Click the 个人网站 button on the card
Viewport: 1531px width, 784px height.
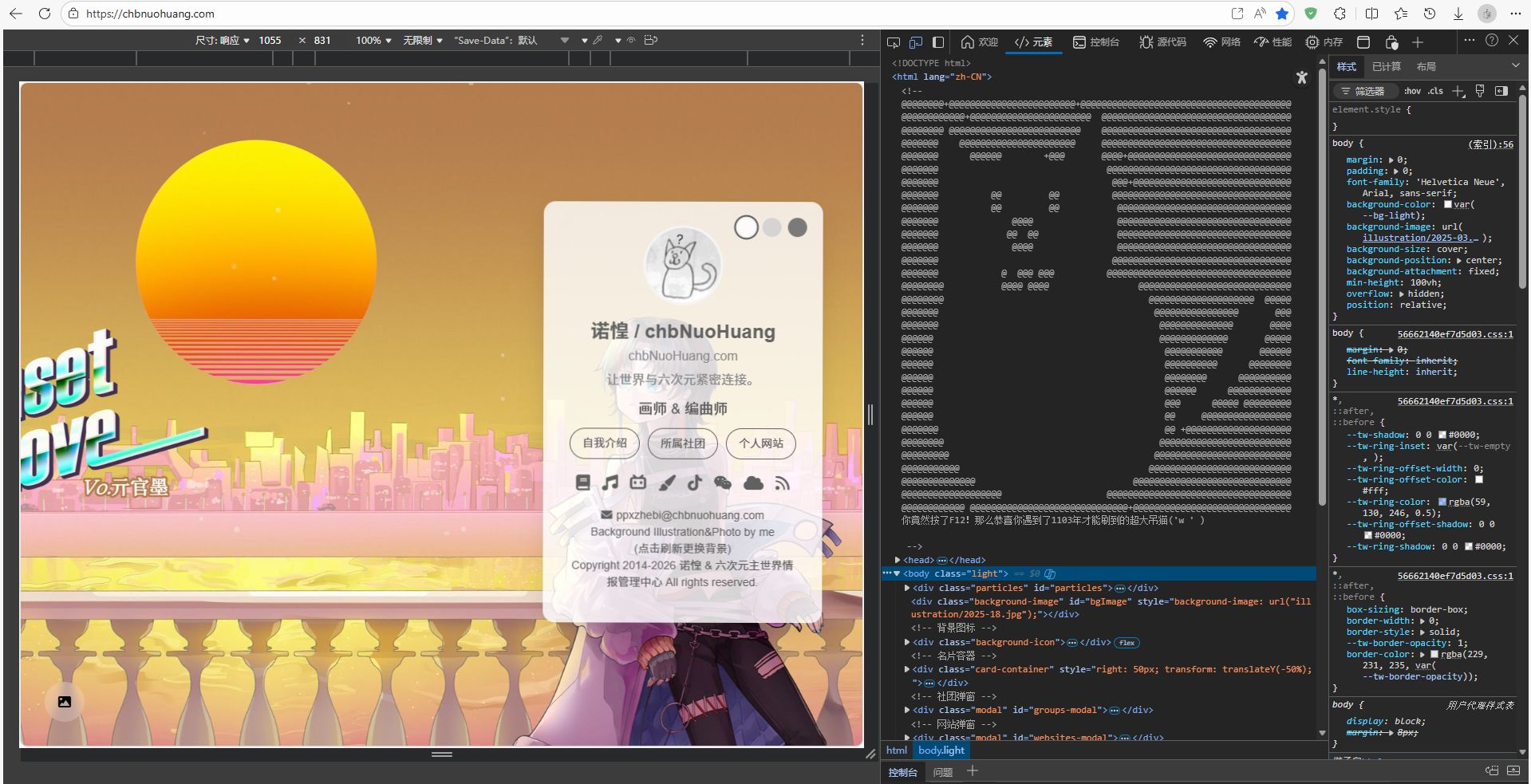click(x=760, y=443)
